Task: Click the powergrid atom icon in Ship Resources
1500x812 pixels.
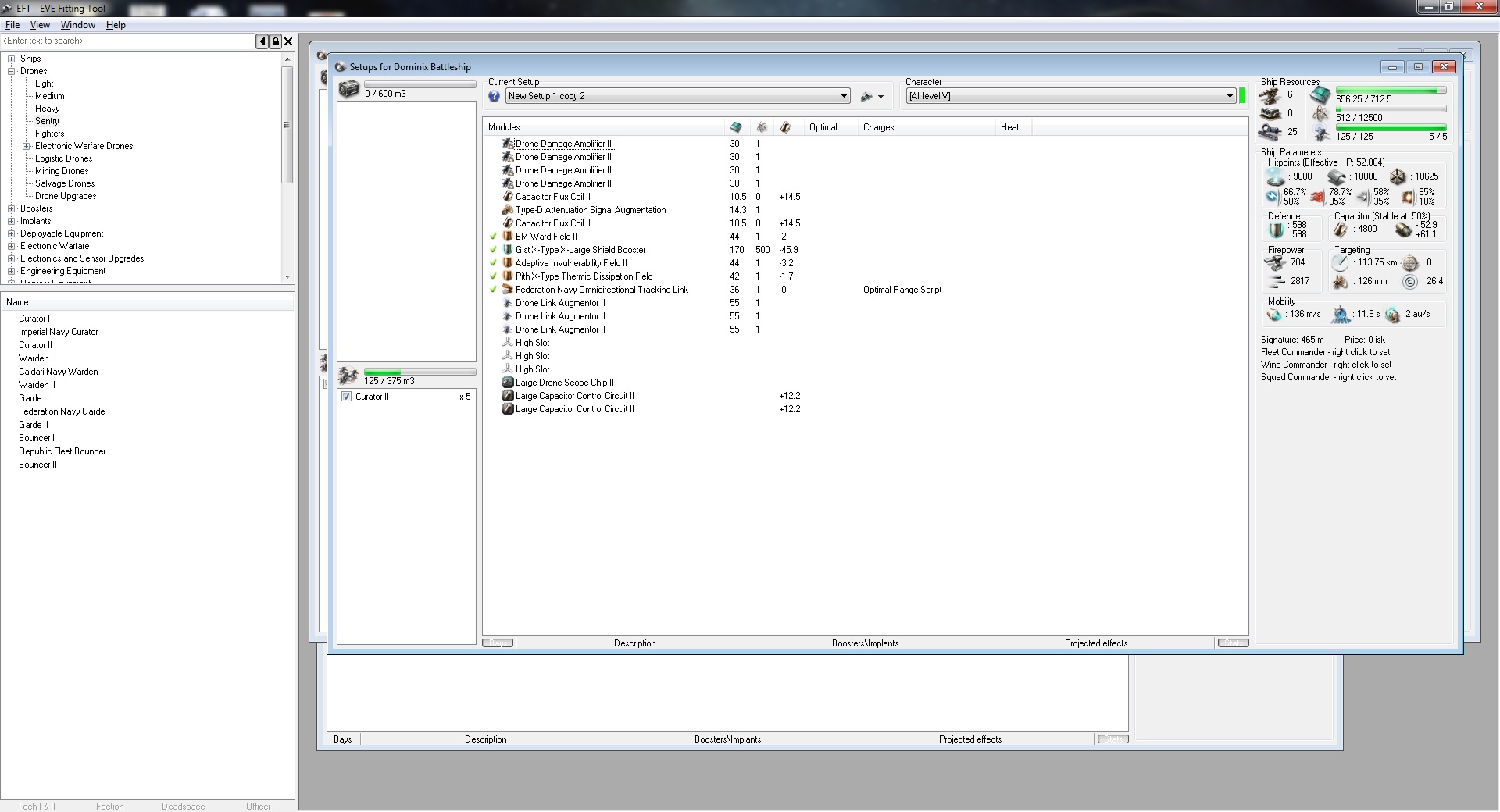Action: [x=1320, y=115]
